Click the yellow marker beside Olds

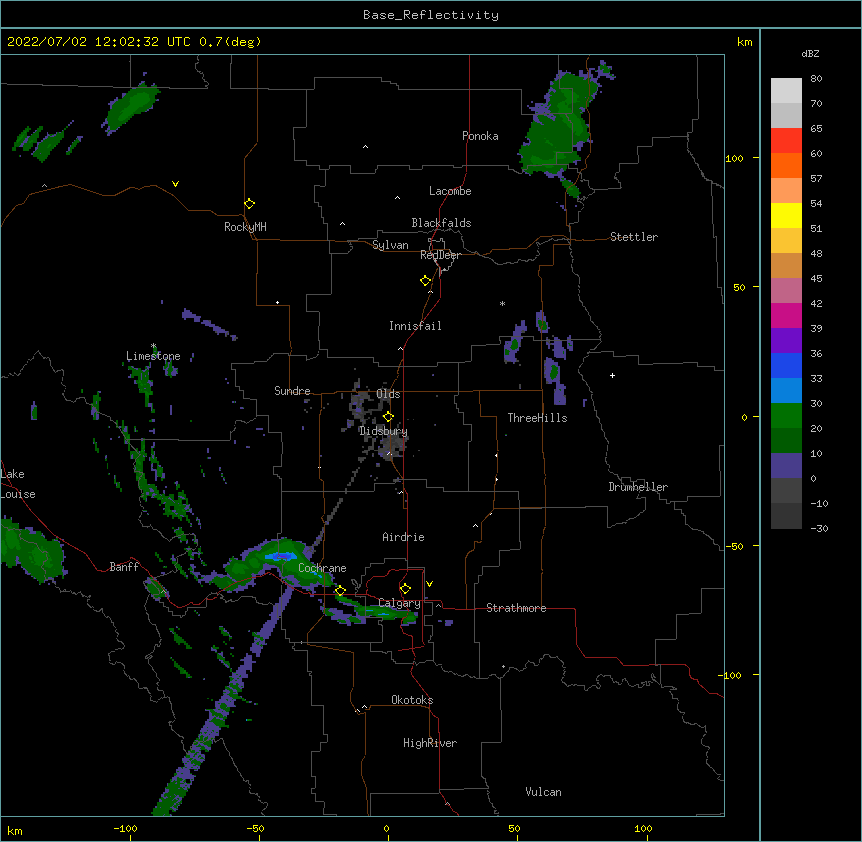click(x=388, y=417)
